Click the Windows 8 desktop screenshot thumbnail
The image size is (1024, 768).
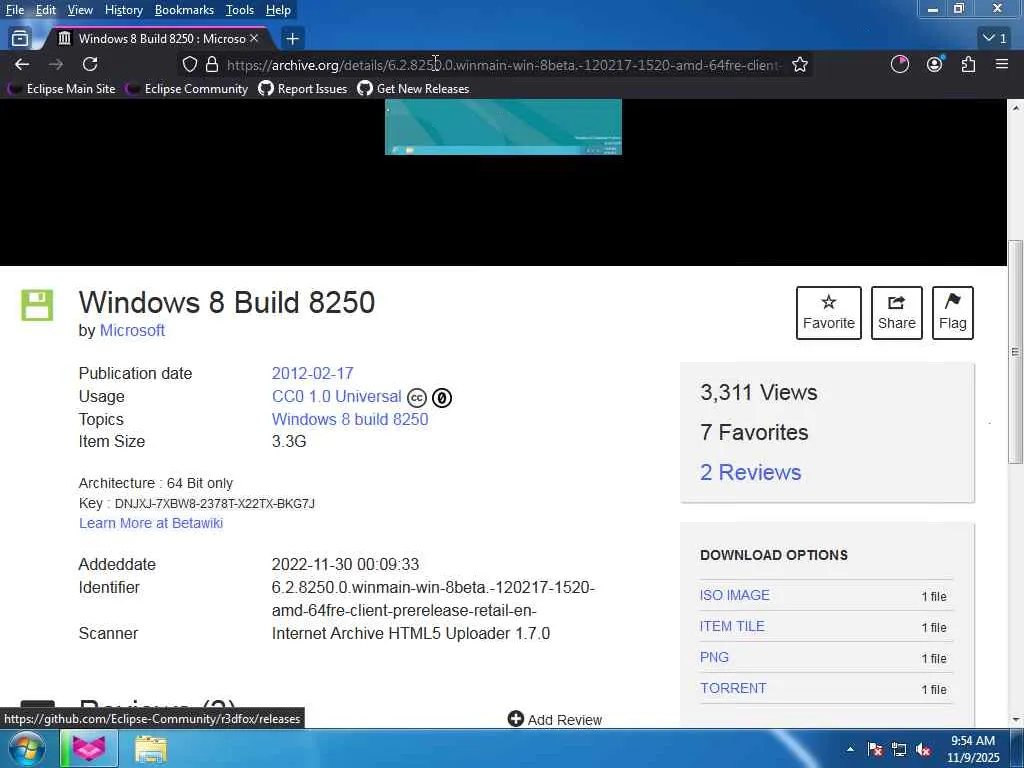tap(503, 127)
